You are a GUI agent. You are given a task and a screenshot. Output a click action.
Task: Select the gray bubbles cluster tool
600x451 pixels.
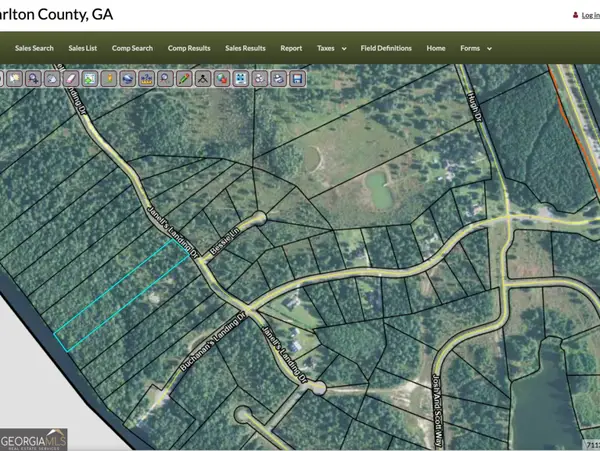[x=259, y=79]
